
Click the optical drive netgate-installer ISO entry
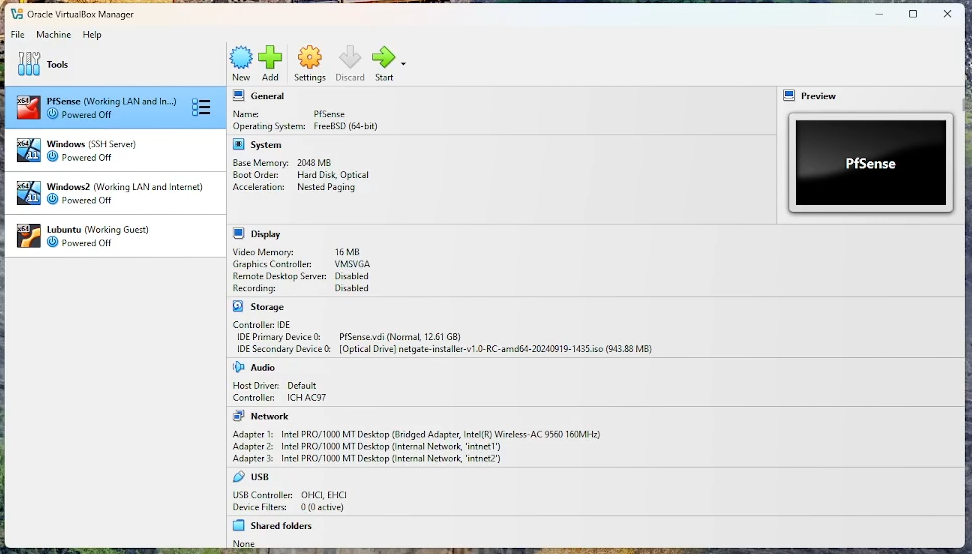(x=495, y=349)
